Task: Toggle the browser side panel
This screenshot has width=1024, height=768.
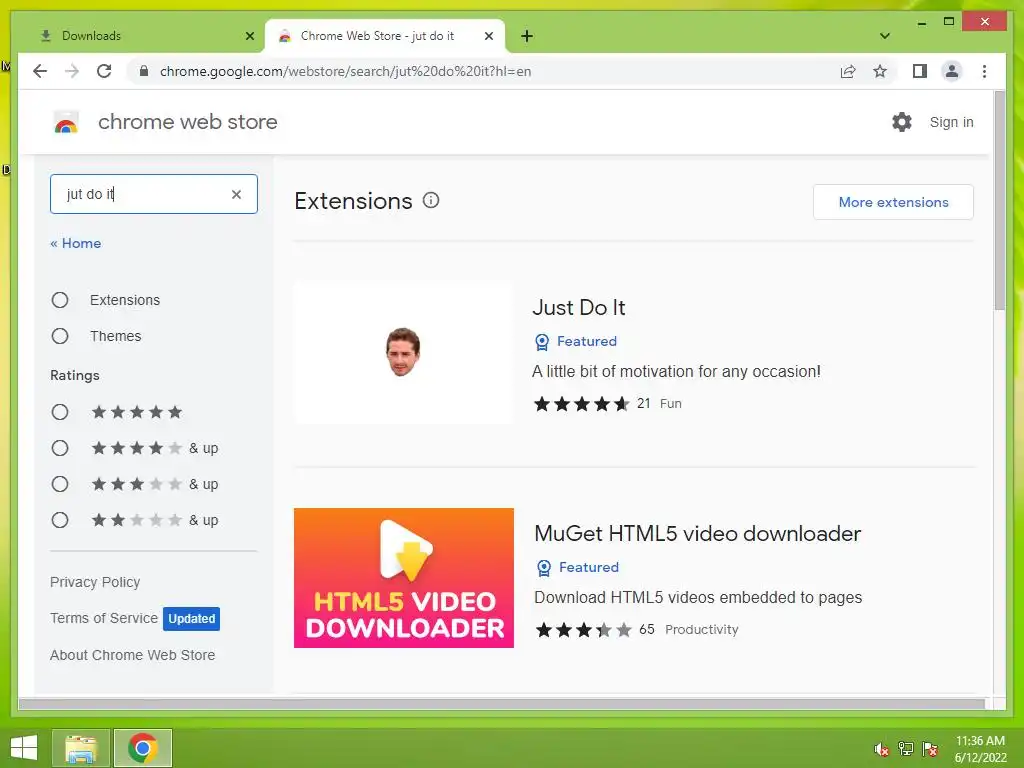Action: tap(920, 71)
